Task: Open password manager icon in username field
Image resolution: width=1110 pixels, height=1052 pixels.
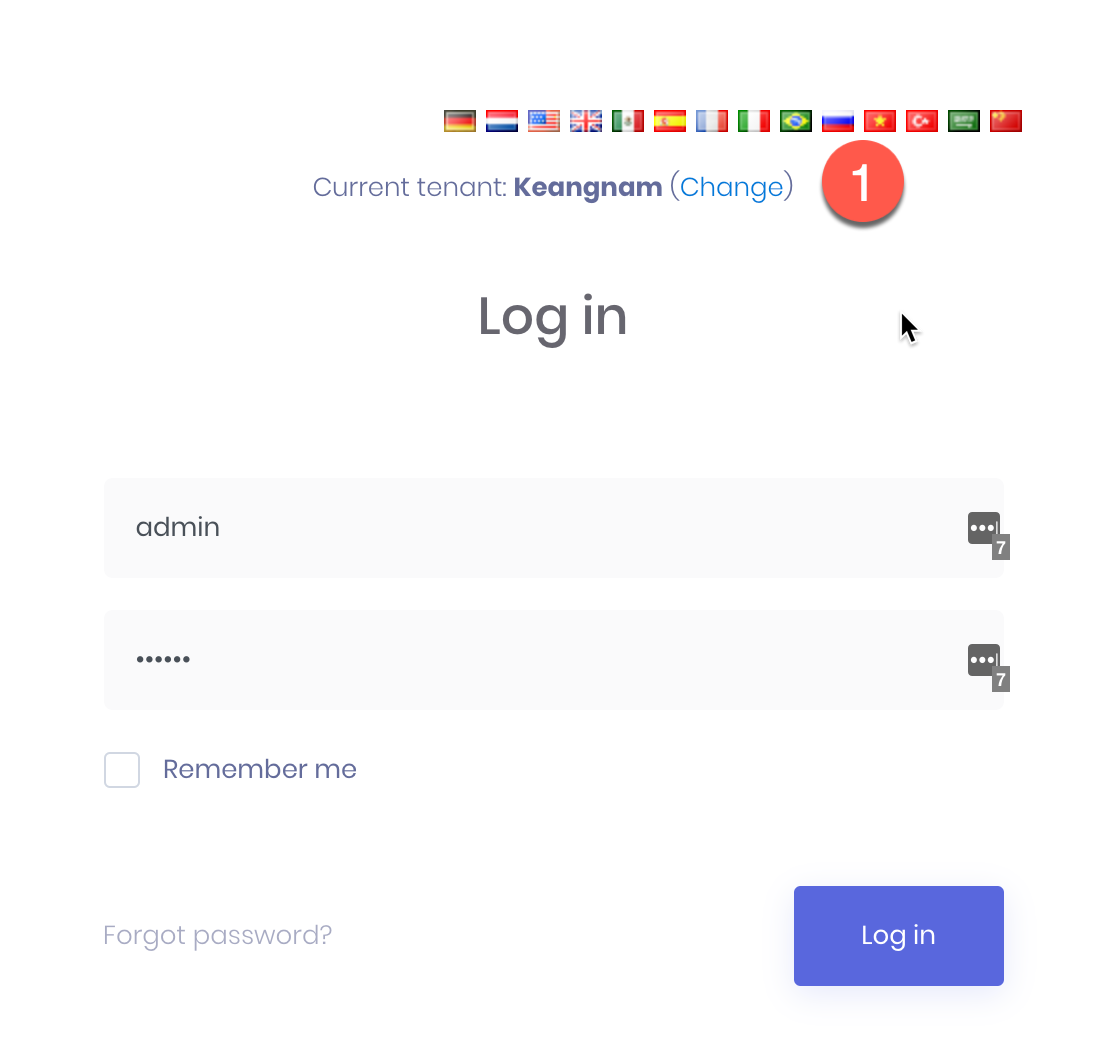Action: pos(988,535)
